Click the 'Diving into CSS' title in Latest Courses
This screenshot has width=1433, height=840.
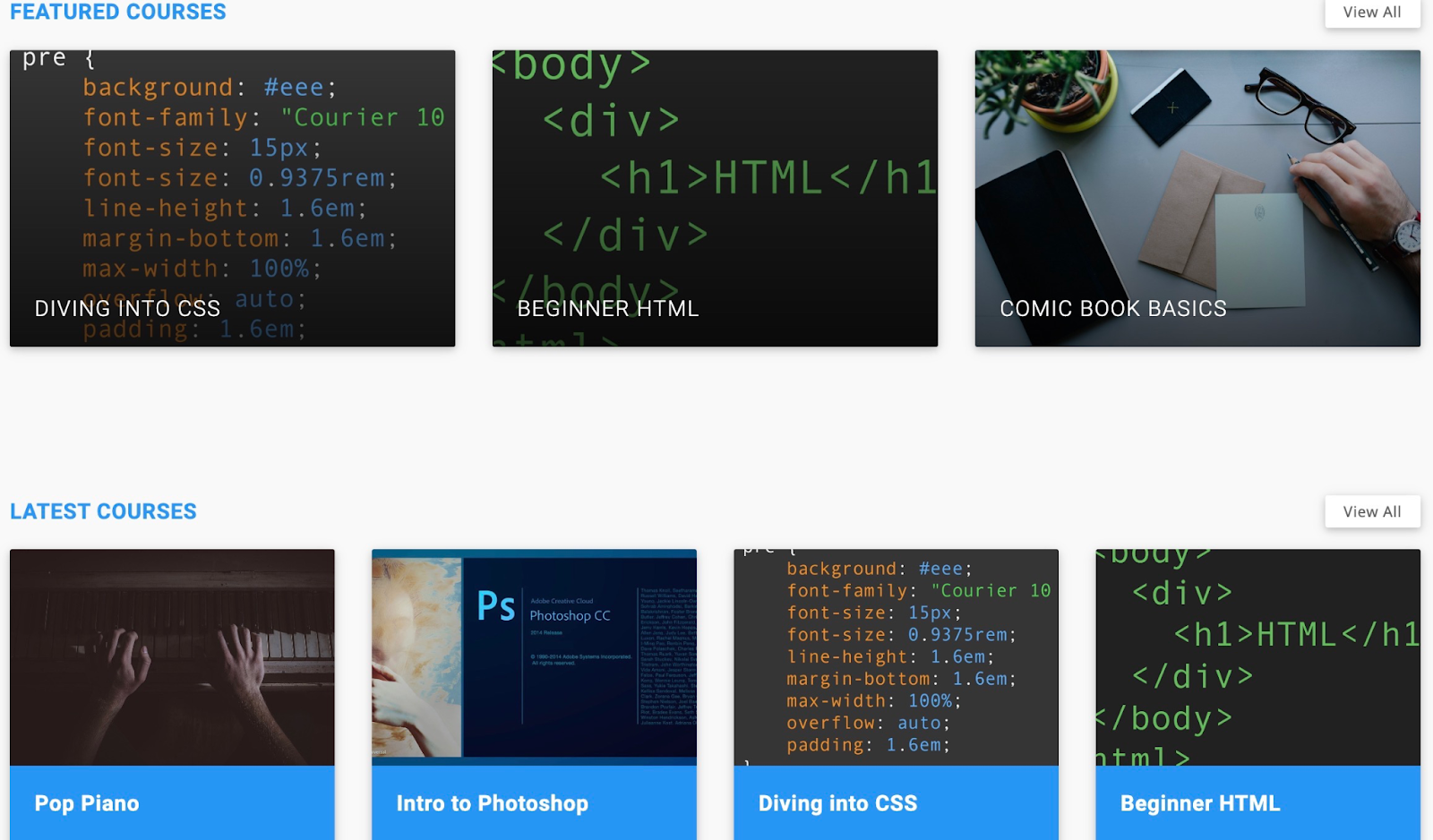pyautogui.click(x=837, y=803)
